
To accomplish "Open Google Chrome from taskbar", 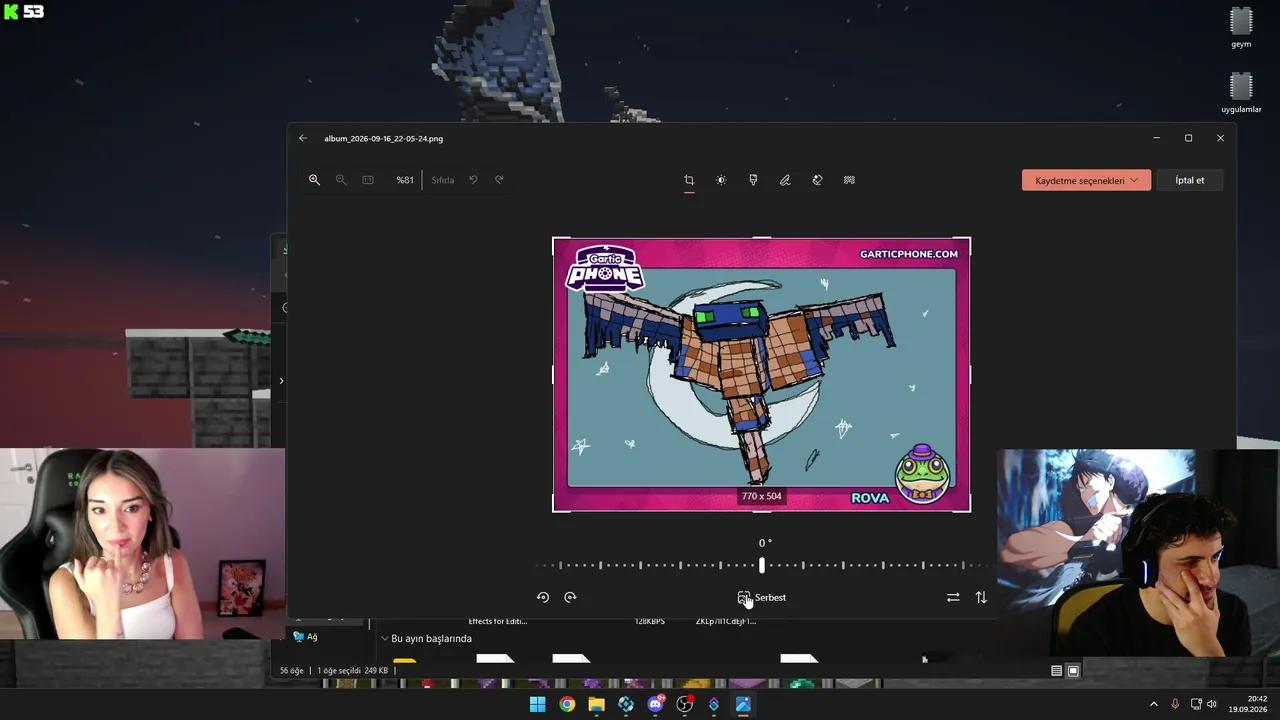I will (567, 704).
